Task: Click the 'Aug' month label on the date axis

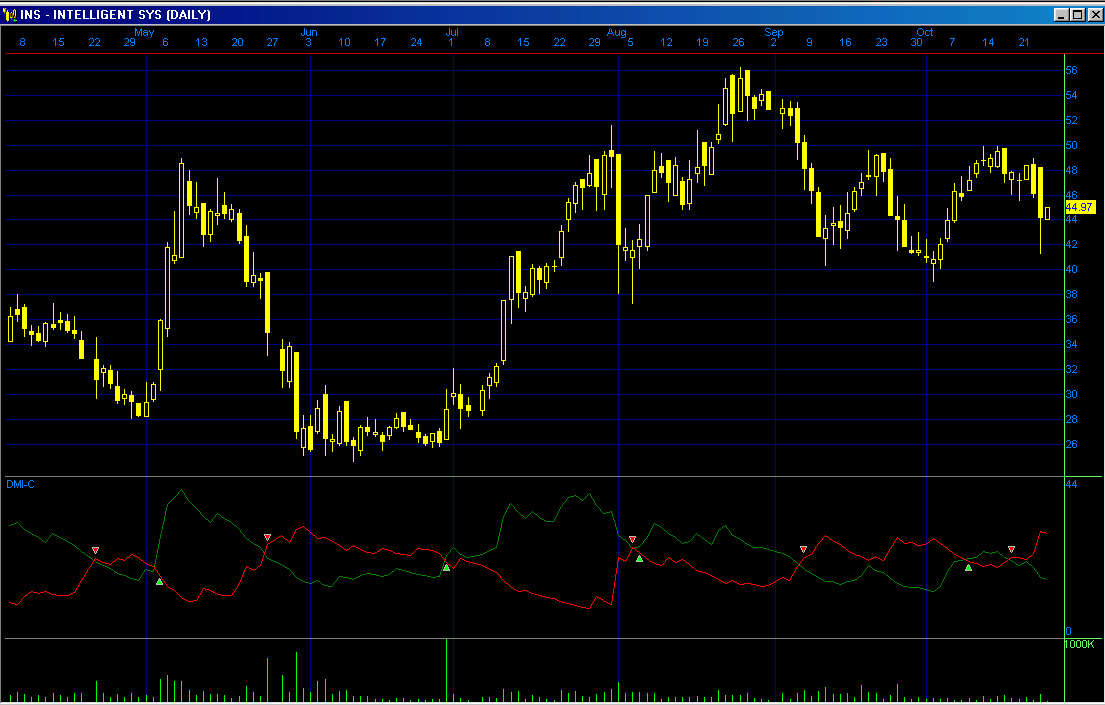Action: (x=617, y=32)
